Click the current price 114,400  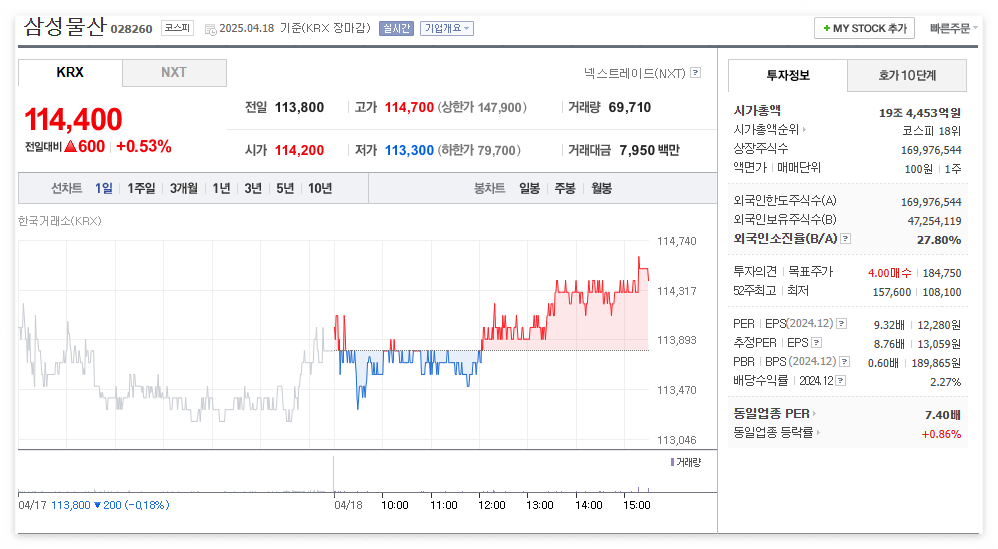(73, 119)
